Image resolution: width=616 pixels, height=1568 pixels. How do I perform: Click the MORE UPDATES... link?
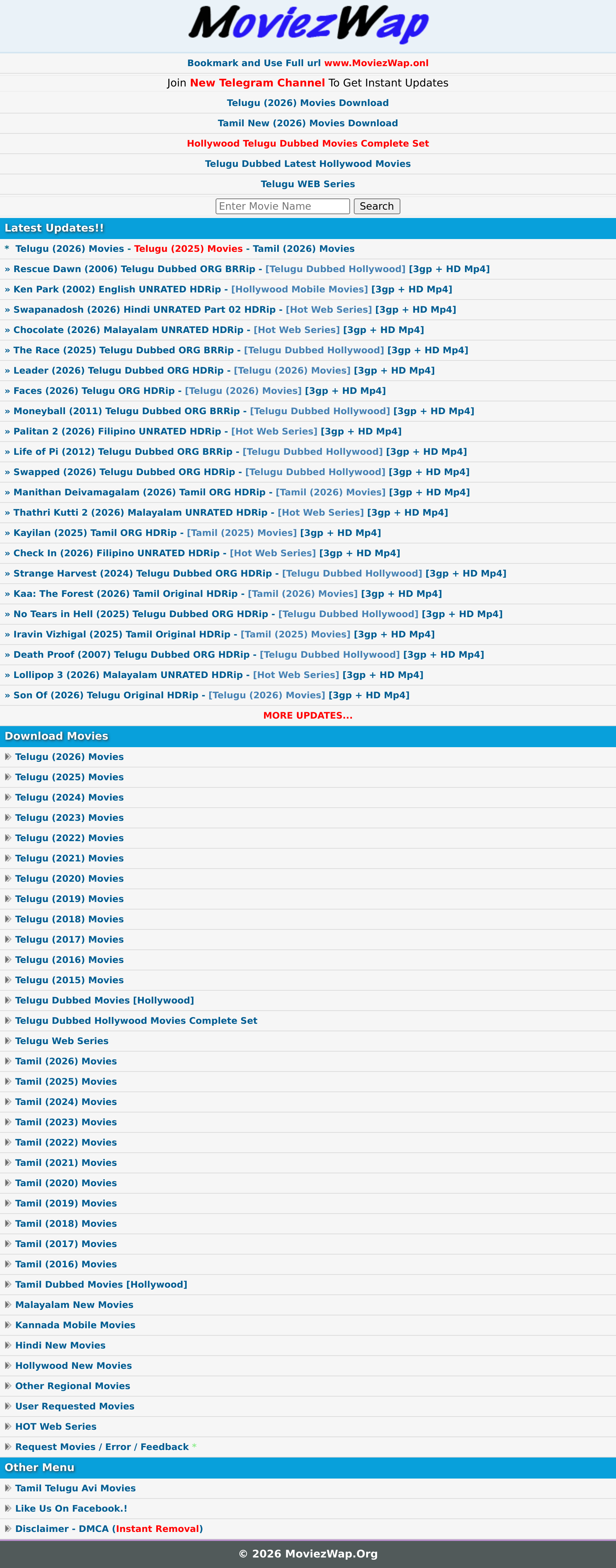tap(308, 715)
